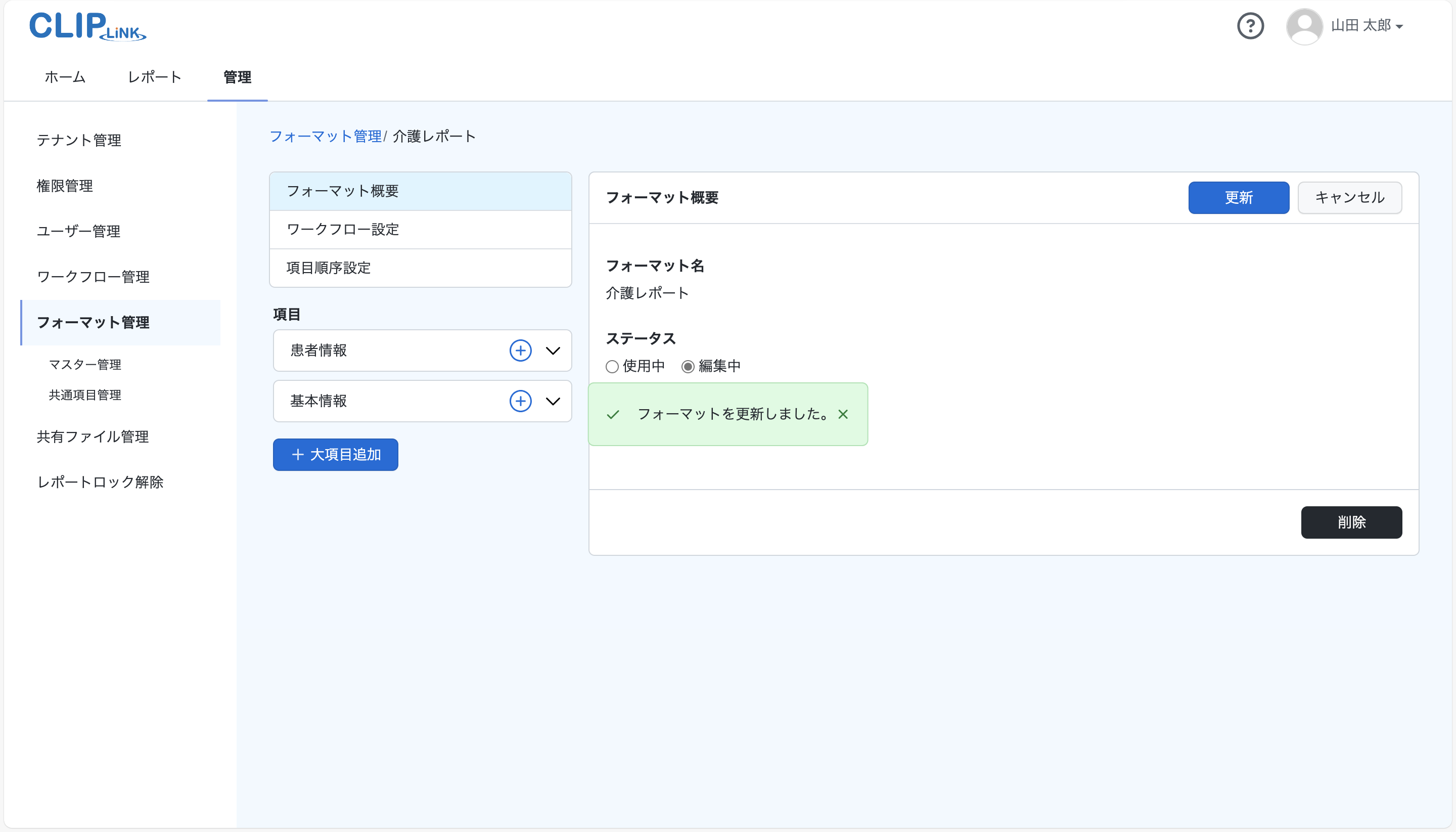Dismiss the フォーマットを更新しました notification
The height and width of the screenshot is (832, 1456).
coord(843,414)
